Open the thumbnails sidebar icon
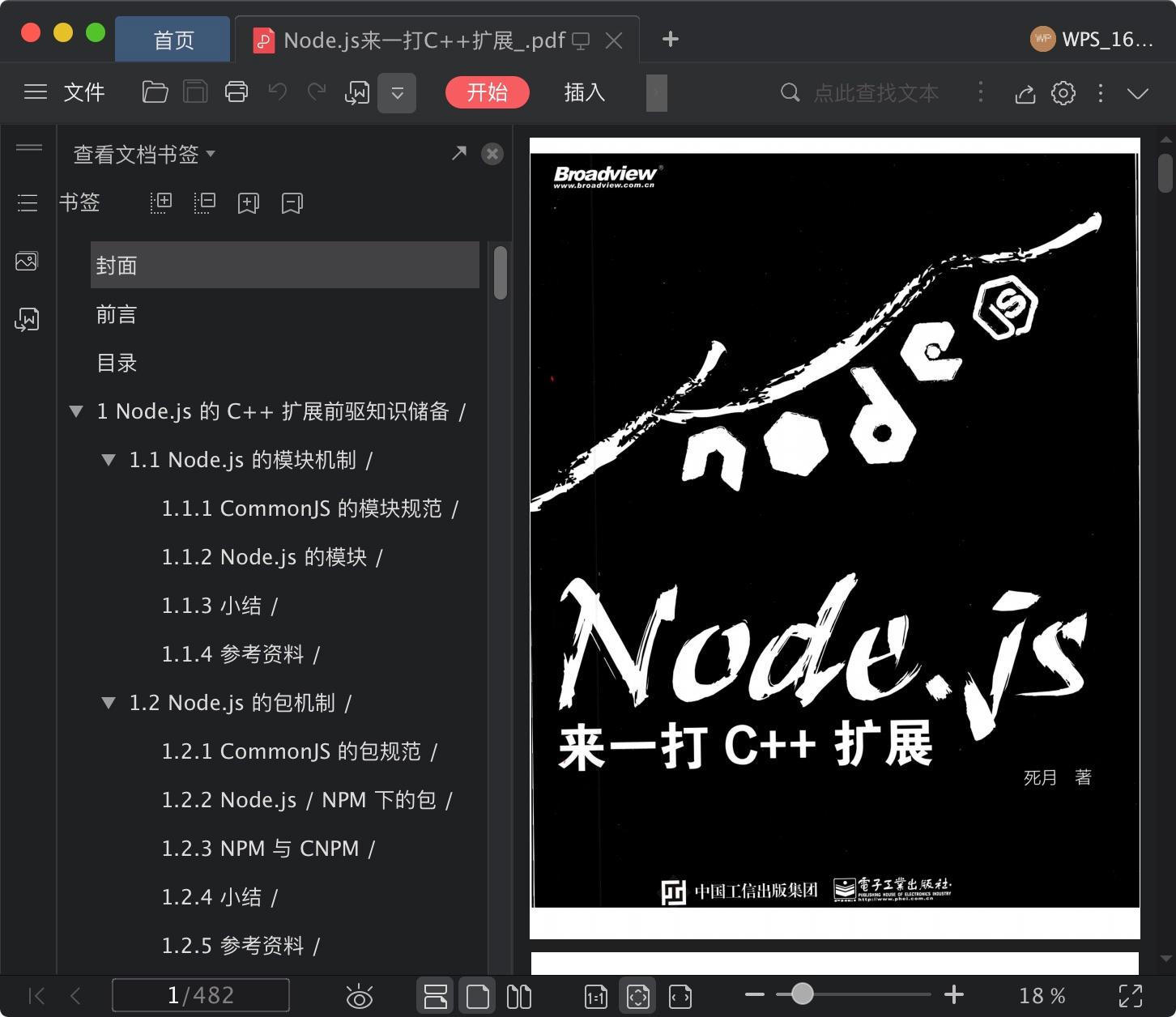This screenshot has height=1017, width=1176. point(27,262)
